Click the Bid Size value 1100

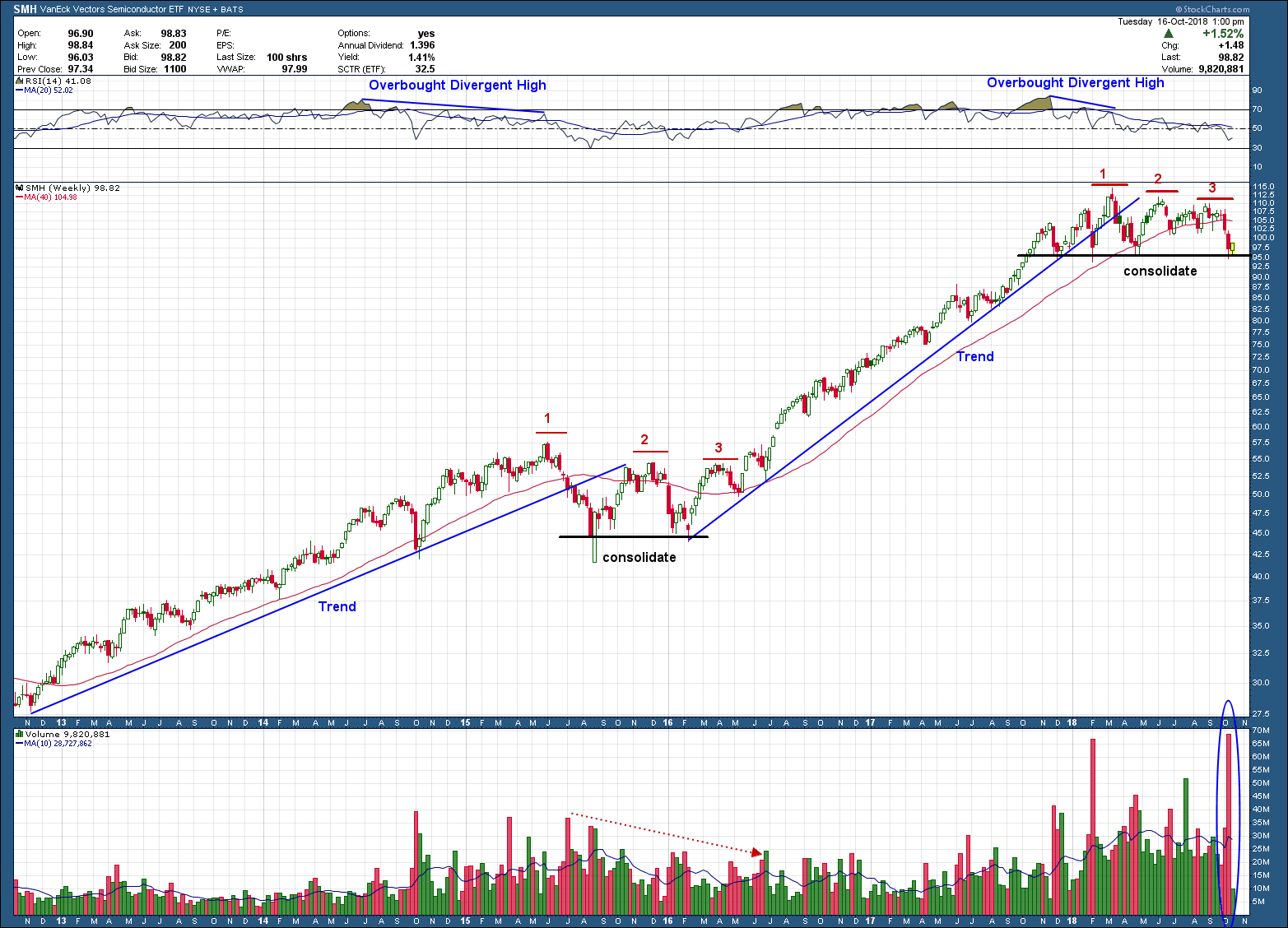(174, 69)
